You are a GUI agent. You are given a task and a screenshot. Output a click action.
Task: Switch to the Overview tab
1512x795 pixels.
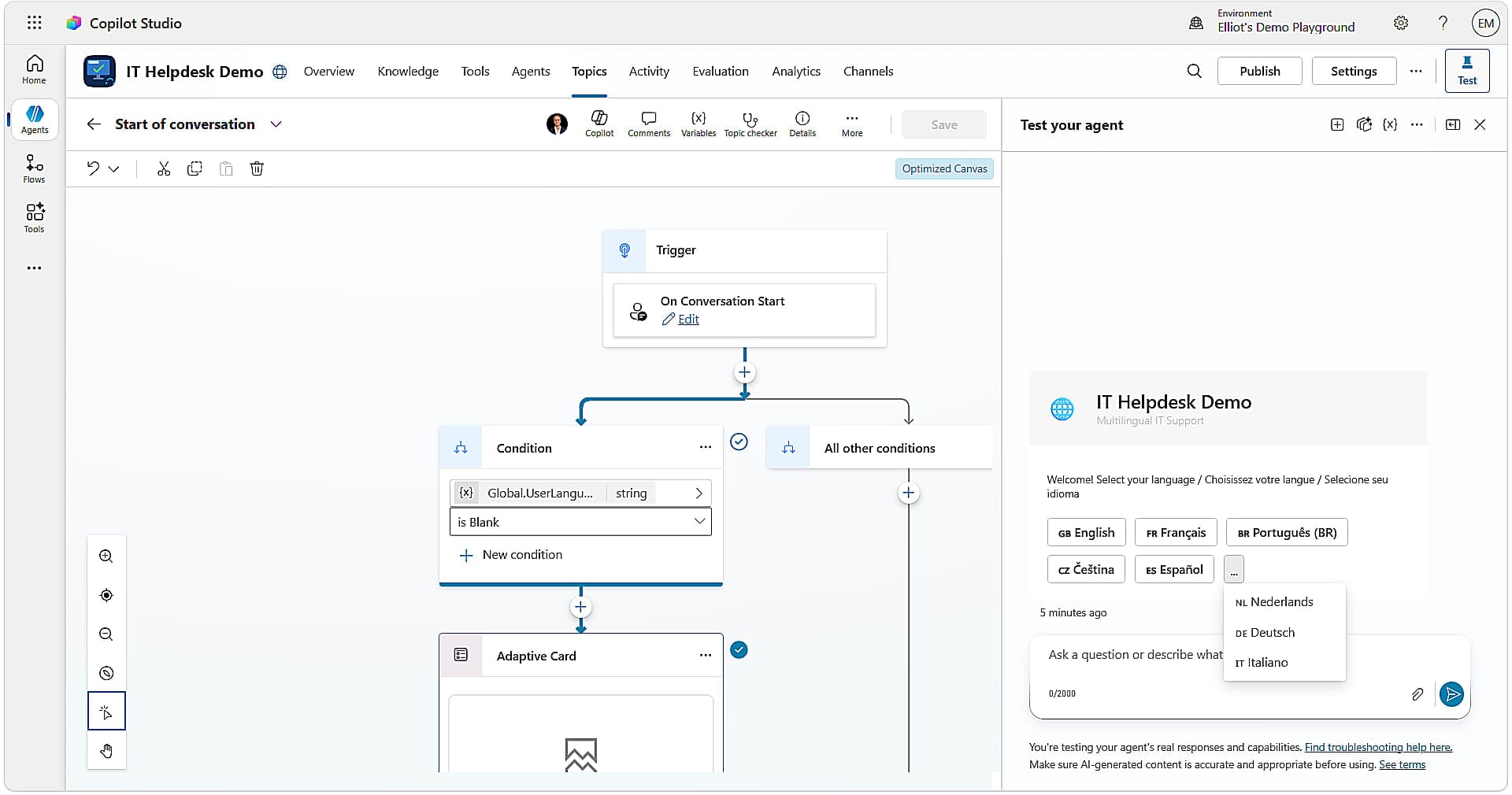329,71
